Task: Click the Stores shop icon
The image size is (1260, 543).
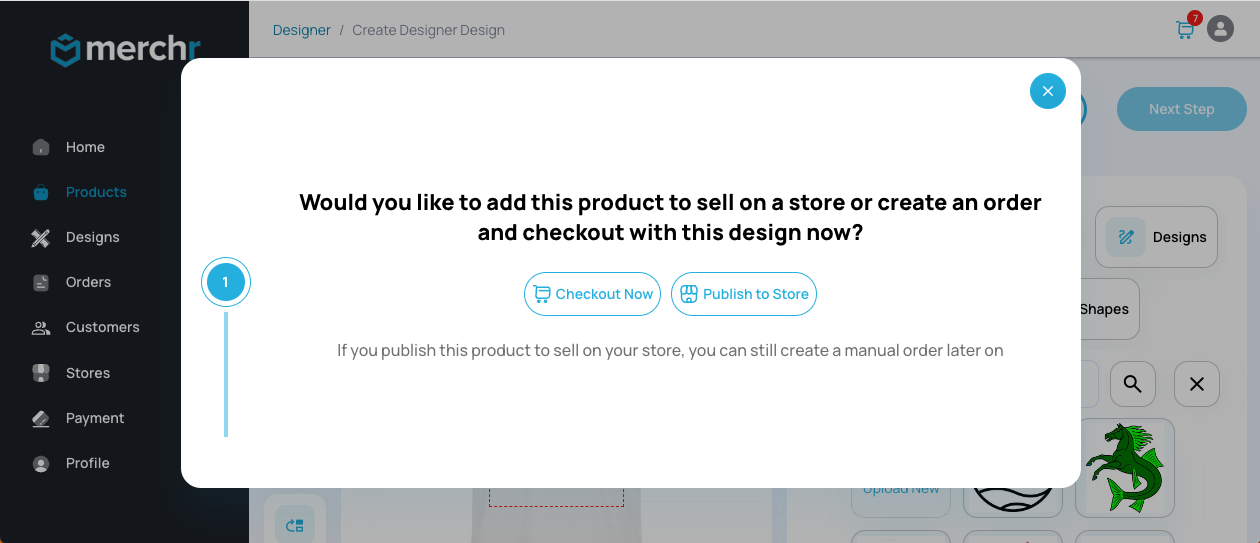Action: [41, 373]
